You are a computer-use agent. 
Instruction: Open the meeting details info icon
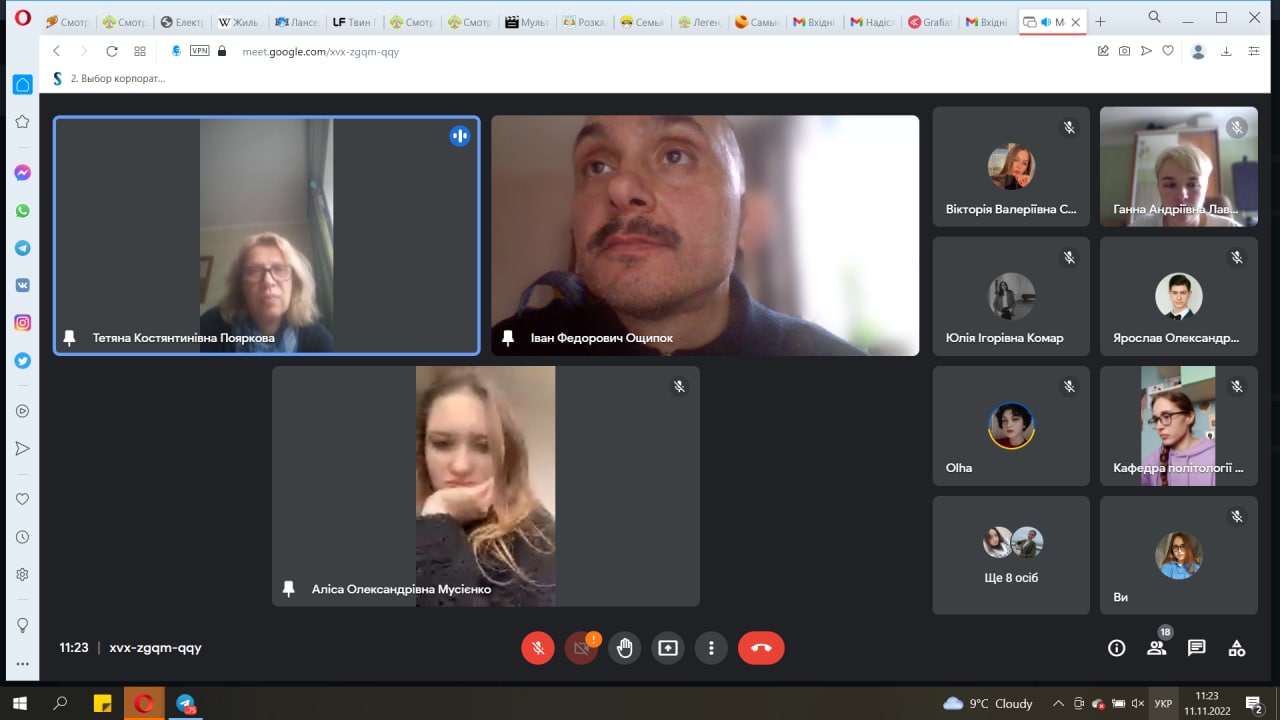[1117, 648]
